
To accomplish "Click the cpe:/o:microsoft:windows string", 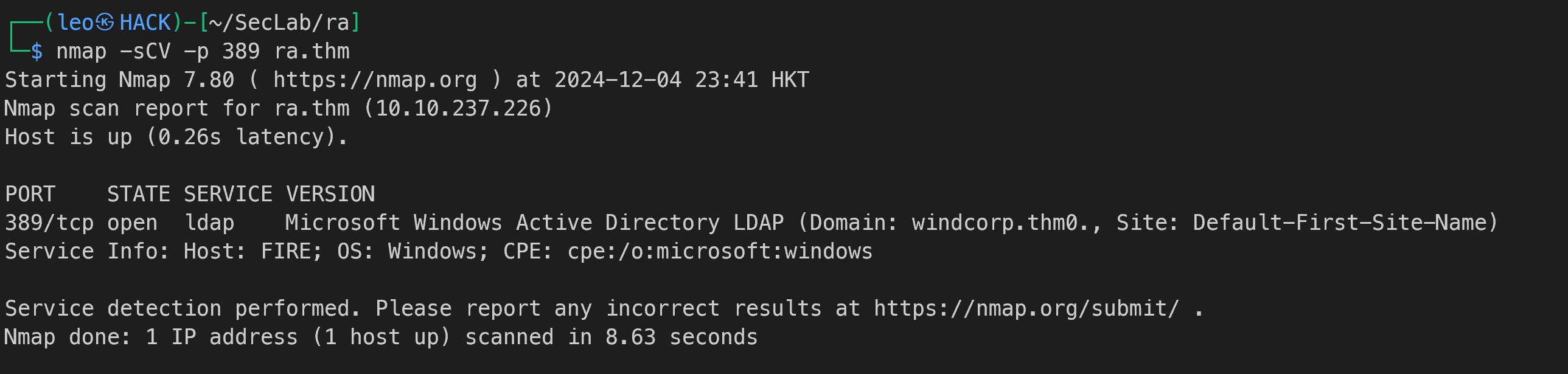I will pyautogui.click(x=720, y=251).
